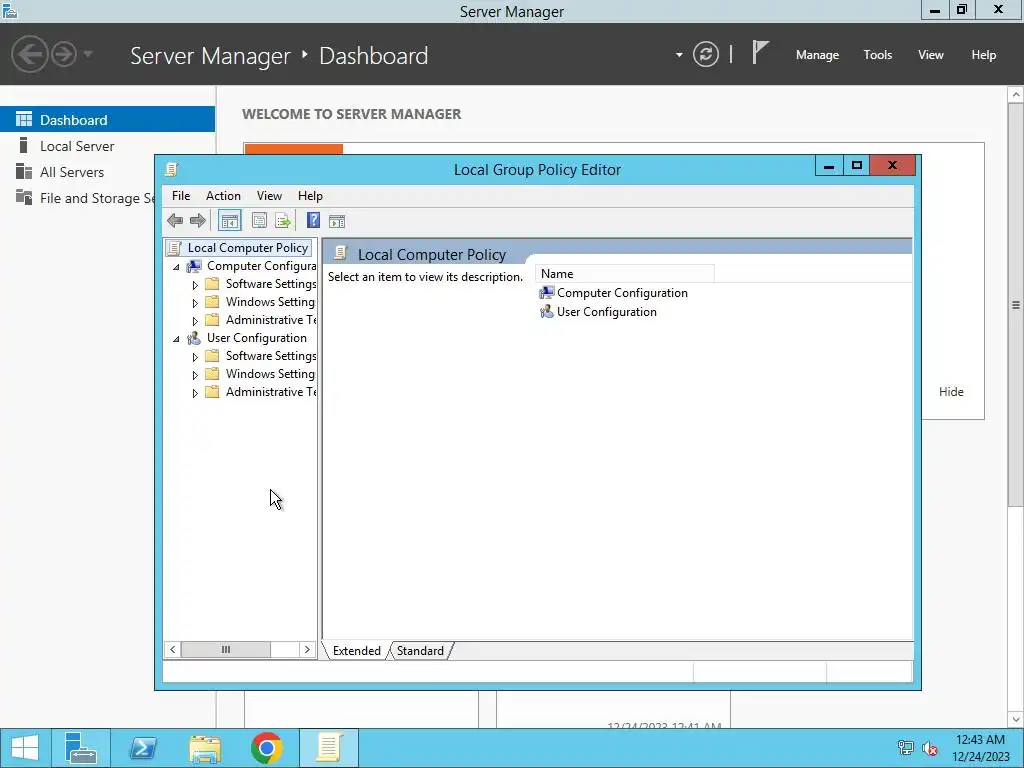Select Computer Configuration in the tree
Image resolution: width=1024 pixels, height=768 pixels.
(x=261, y=266)
